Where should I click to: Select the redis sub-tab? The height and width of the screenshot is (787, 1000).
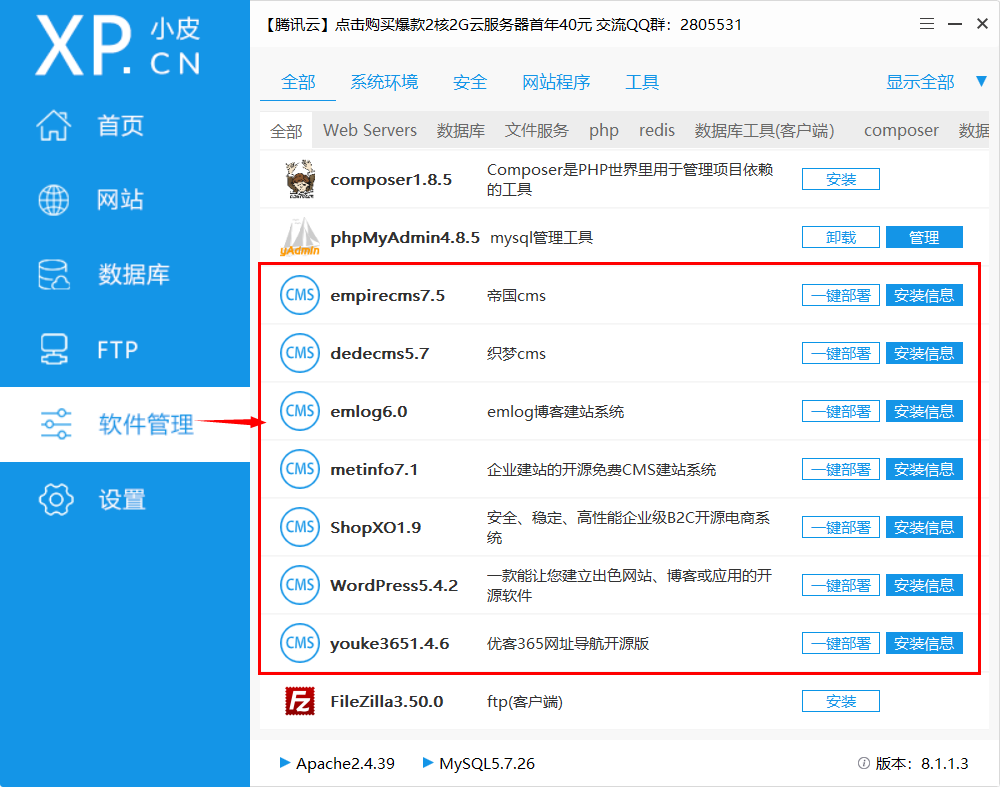[x=657, y=130]
